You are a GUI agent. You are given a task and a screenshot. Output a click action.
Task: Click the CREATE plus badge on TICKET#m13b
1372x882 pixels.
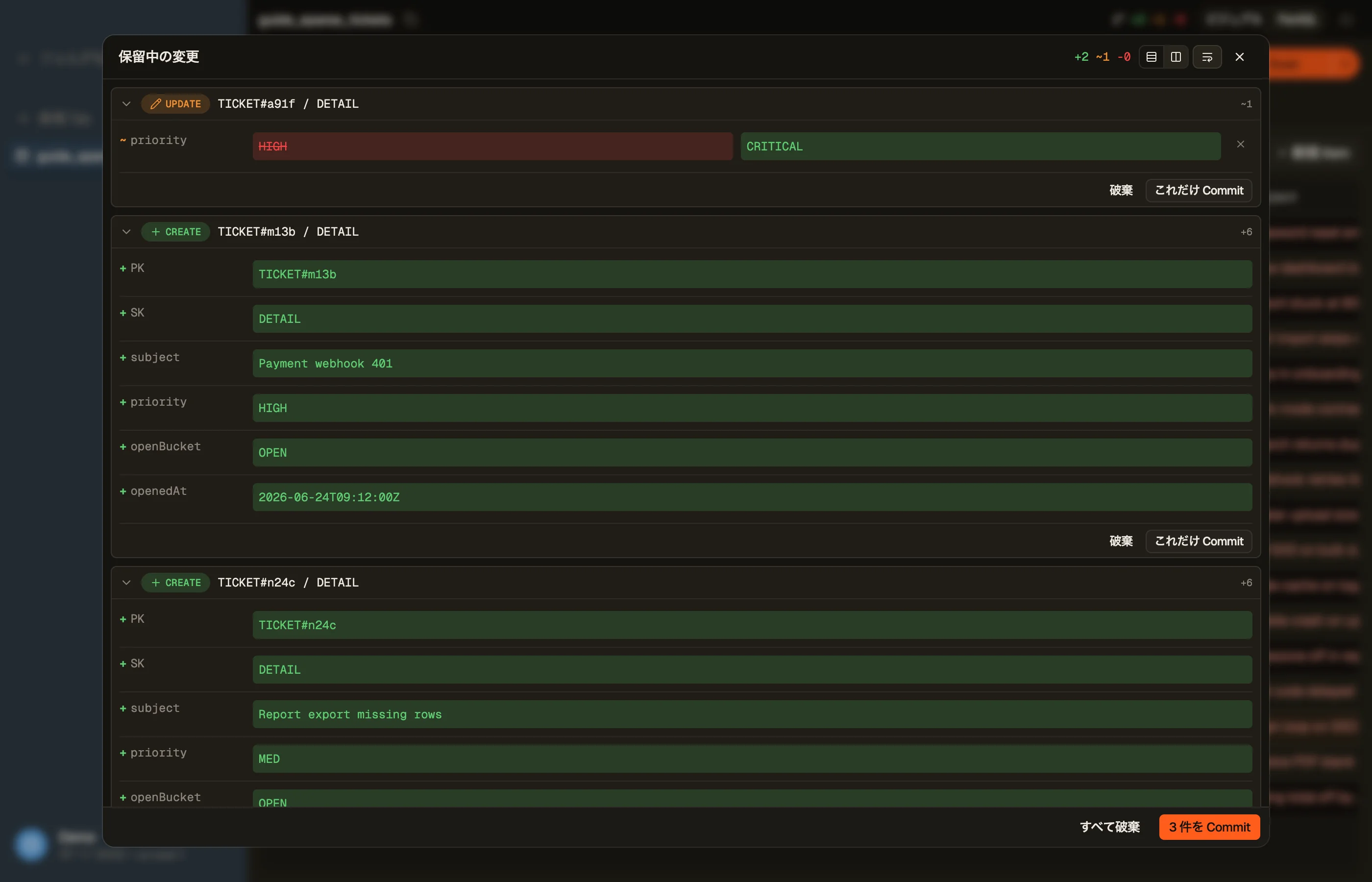coord(175,231)
